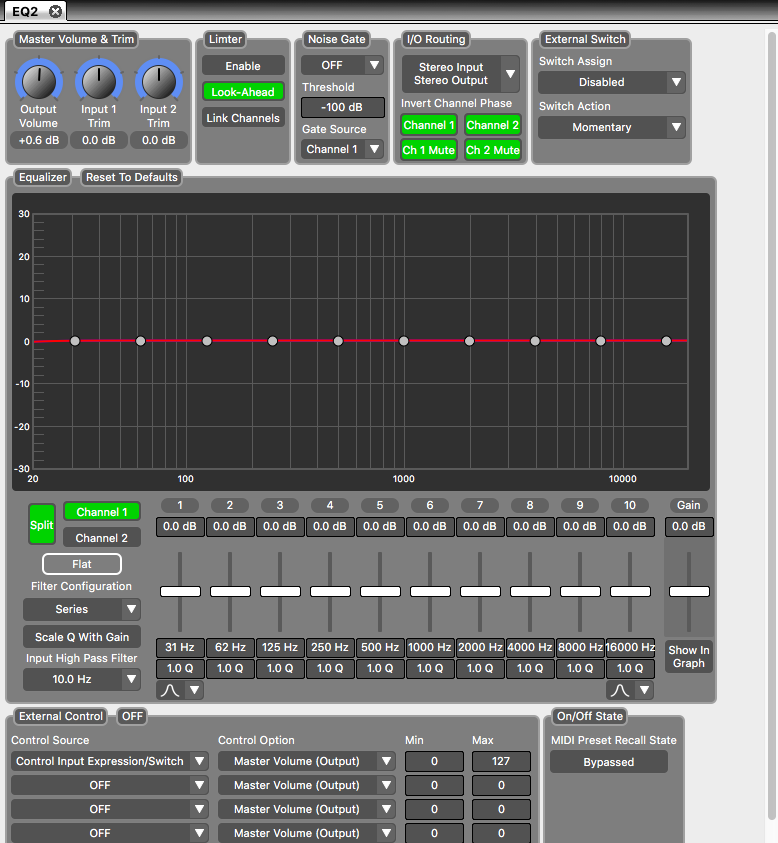Toggle the Split button
The height and width of the screenshot is (843, 778).
coord(42,525)
